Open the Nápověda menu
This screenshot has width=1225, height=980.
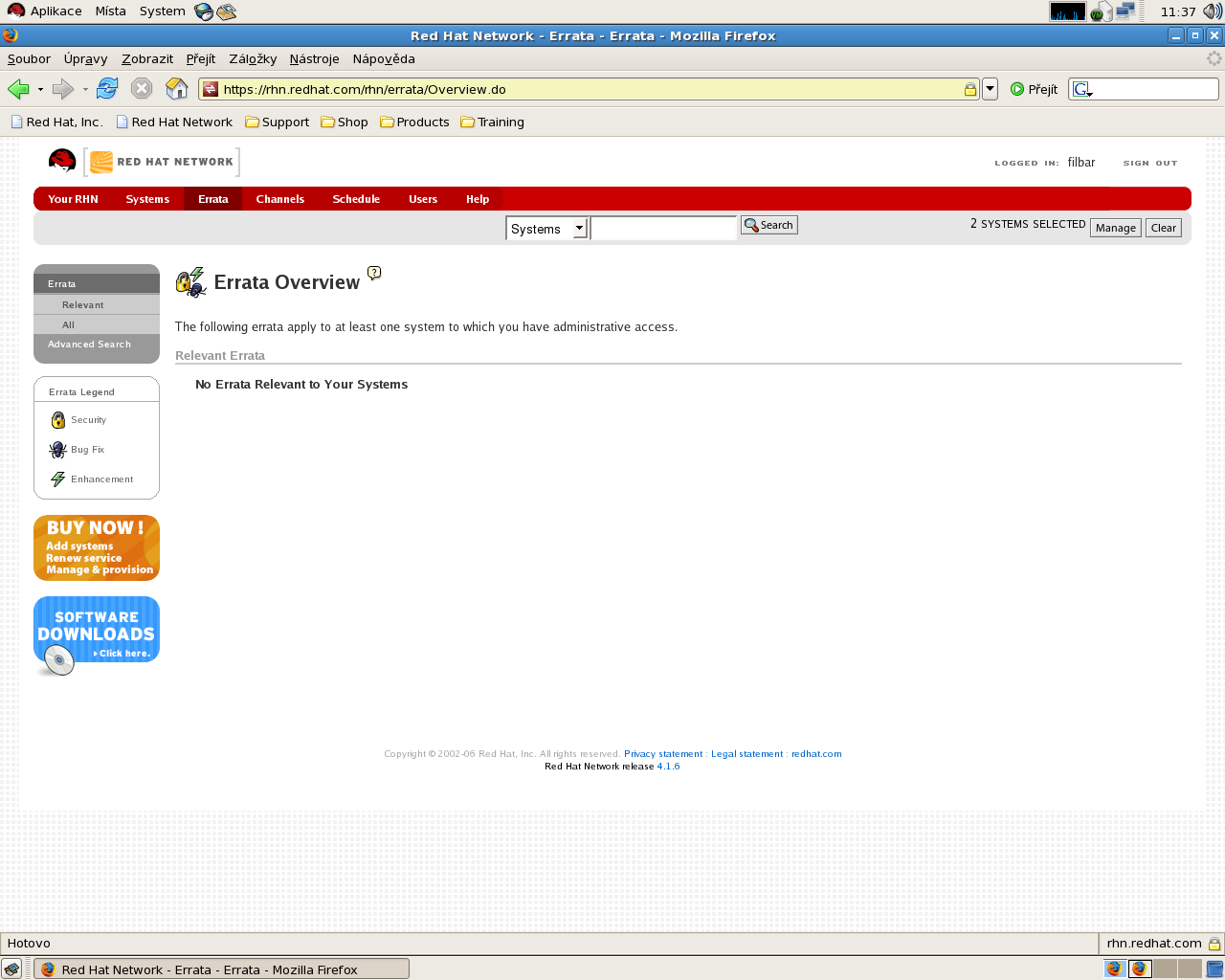[x=384, y=58]
